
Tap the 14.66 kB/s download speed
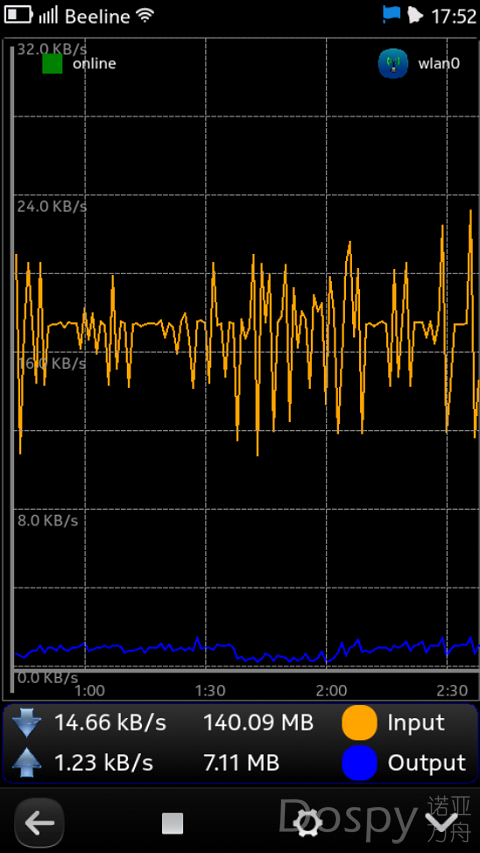(110, 722)
